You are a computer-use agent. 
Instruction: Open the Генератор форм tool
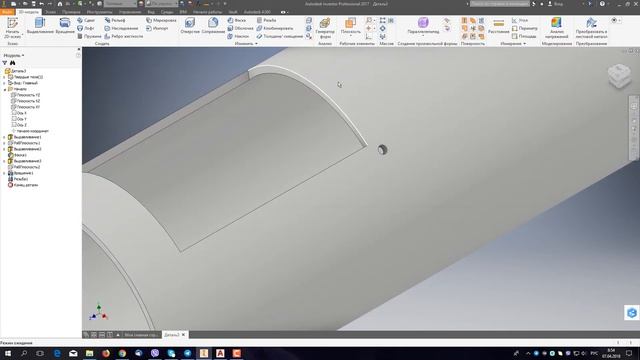tap(325, 28)
